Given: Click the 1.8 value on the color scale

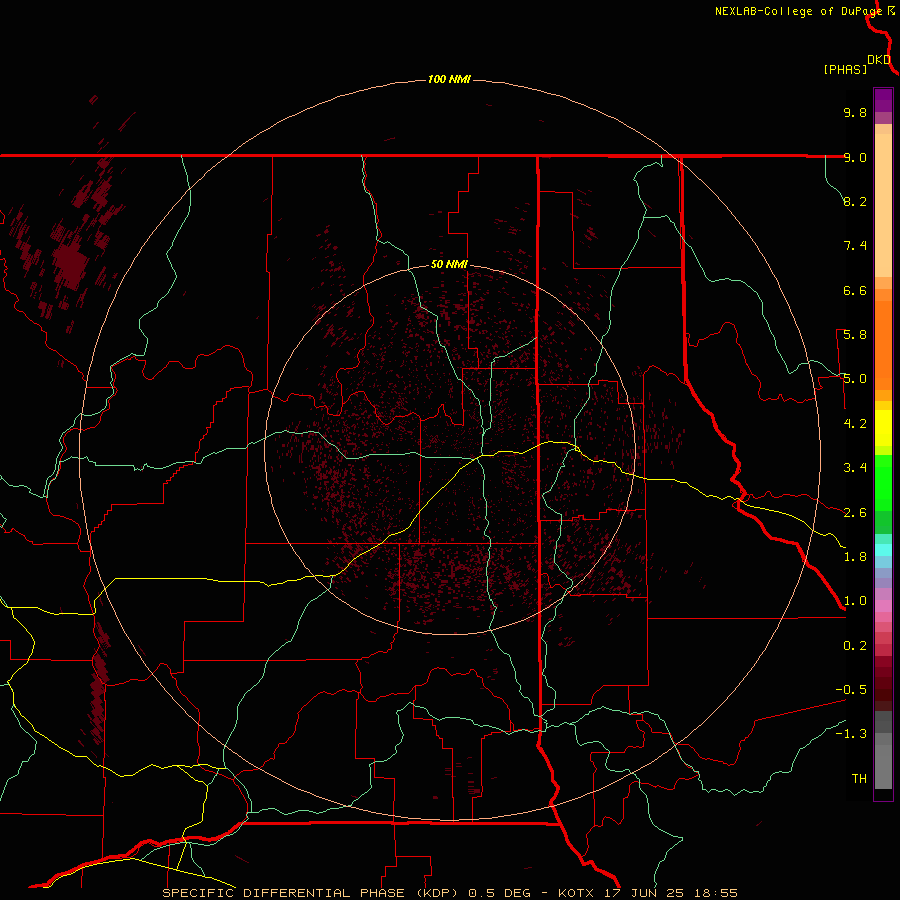Looking at the screenshot, I should click(855, 557).
